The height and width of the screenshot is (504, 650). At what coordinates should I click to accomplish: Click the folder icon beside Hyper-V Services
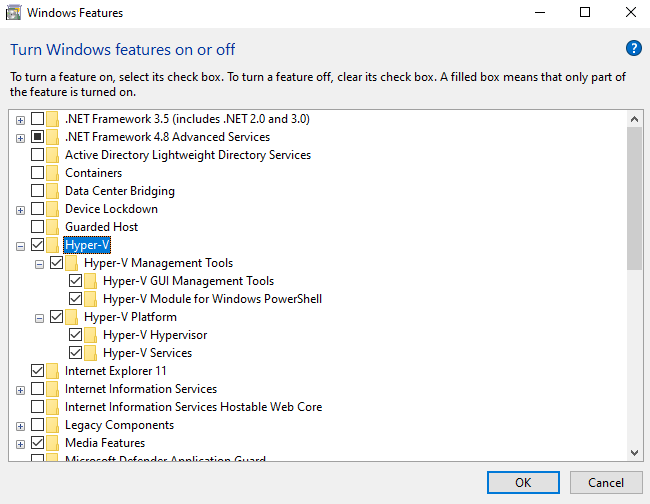click(91, 353)
